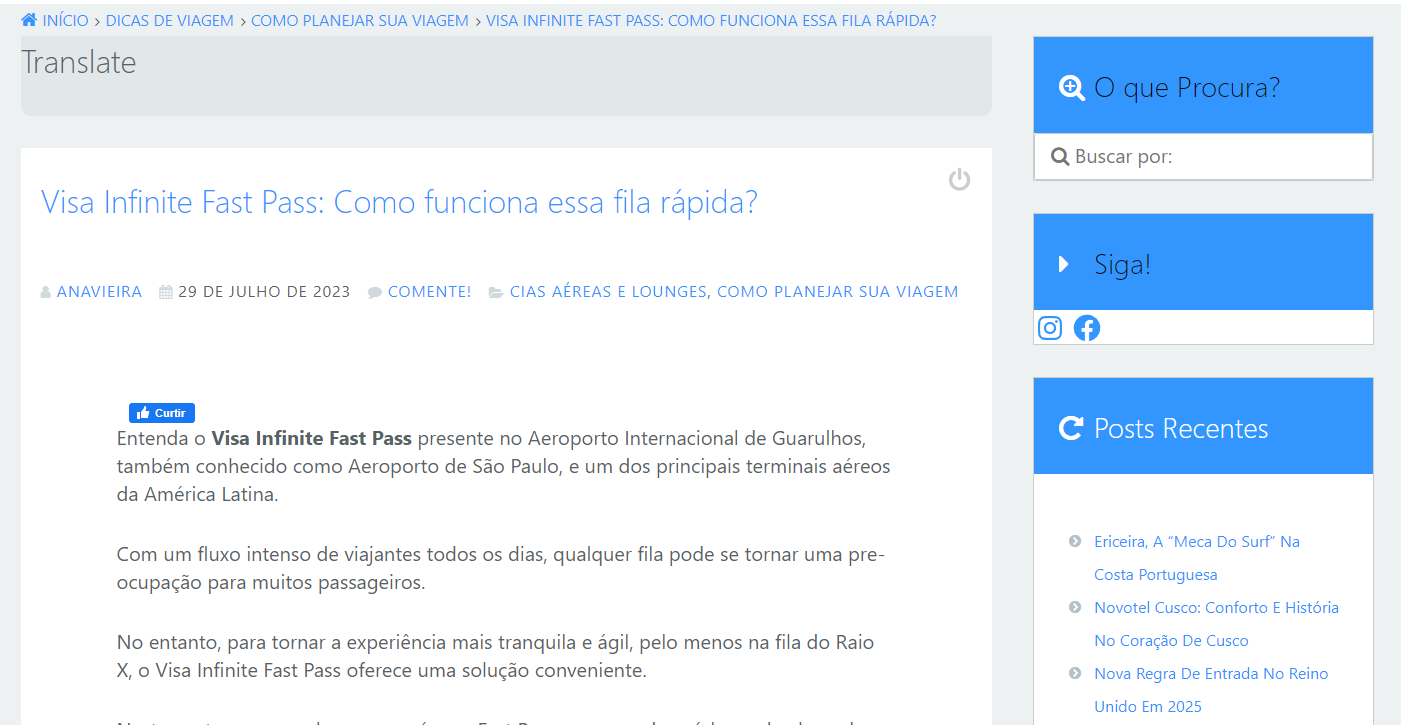Click the O que Procura? heading
This screenshot has width=1401, height=725.
click(x=1187, y=88)
